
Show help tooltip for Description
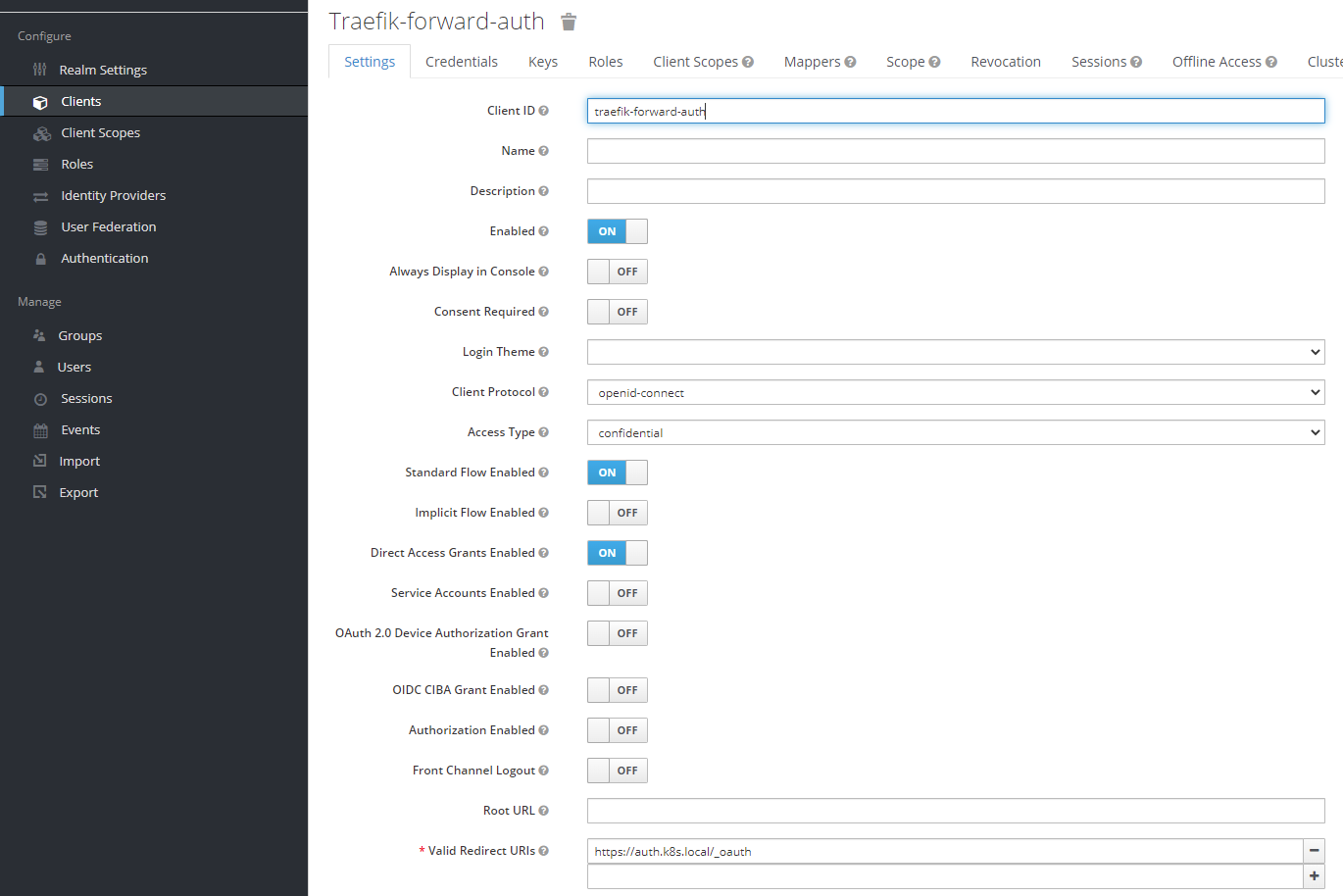(543, 191)
